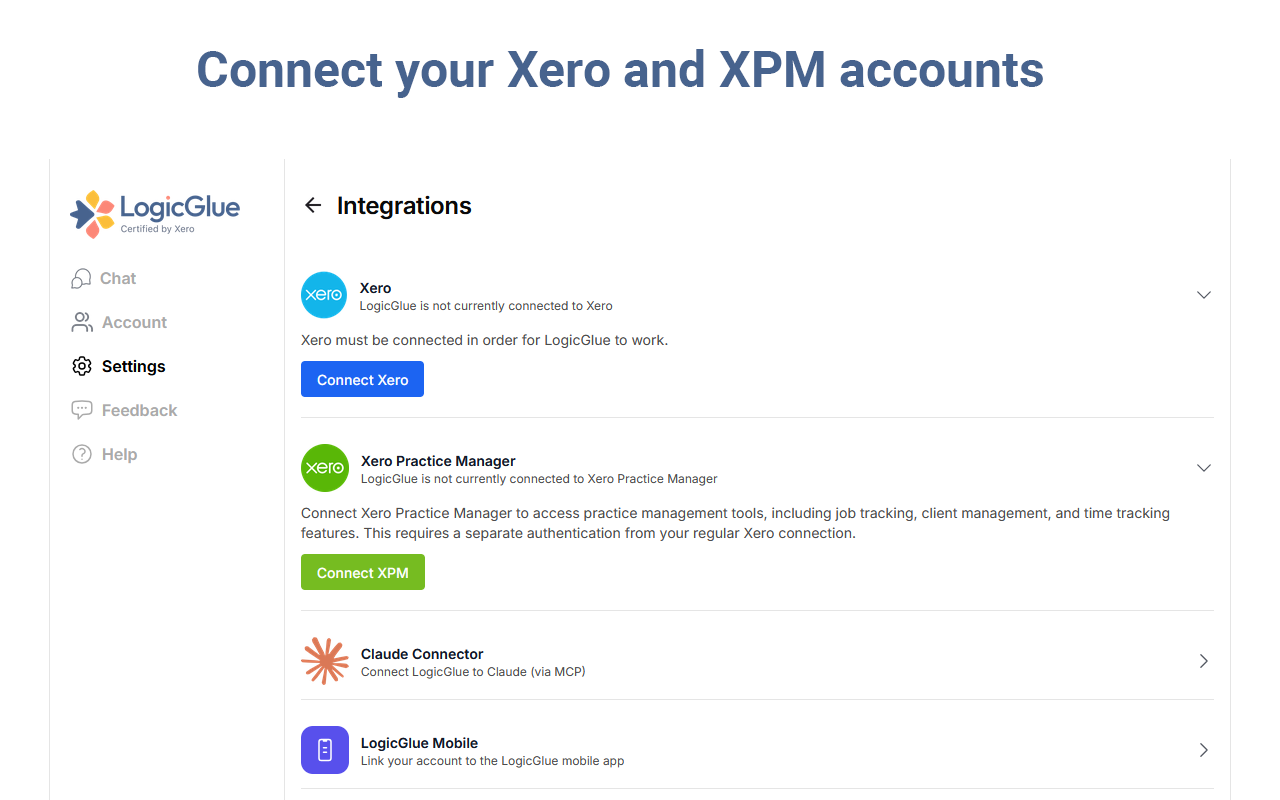This screenshot has height=800, width=1280.
Task: Collapse the Xero Practice Manager section chevron
Action: (1204, 468)
